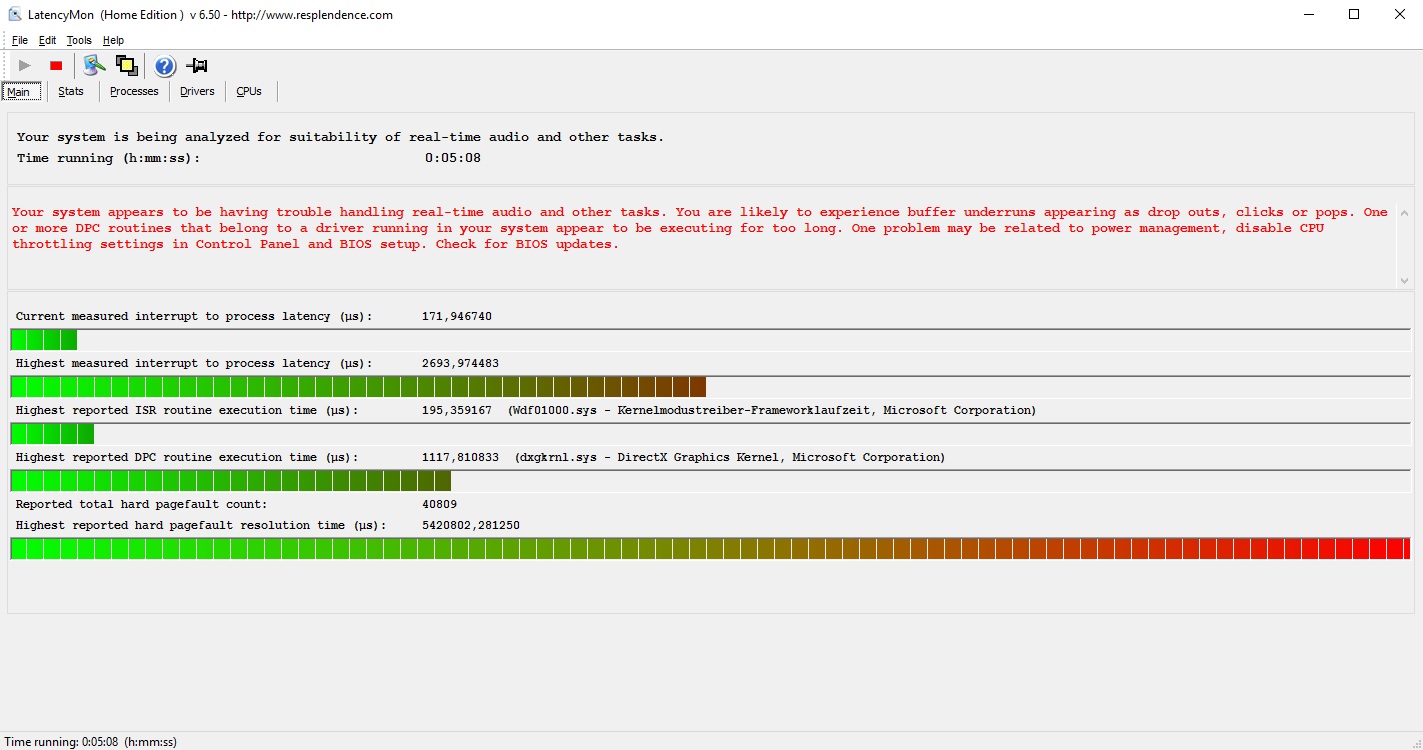Click the hard pagefault resolution time bar

tap(711, 549)
